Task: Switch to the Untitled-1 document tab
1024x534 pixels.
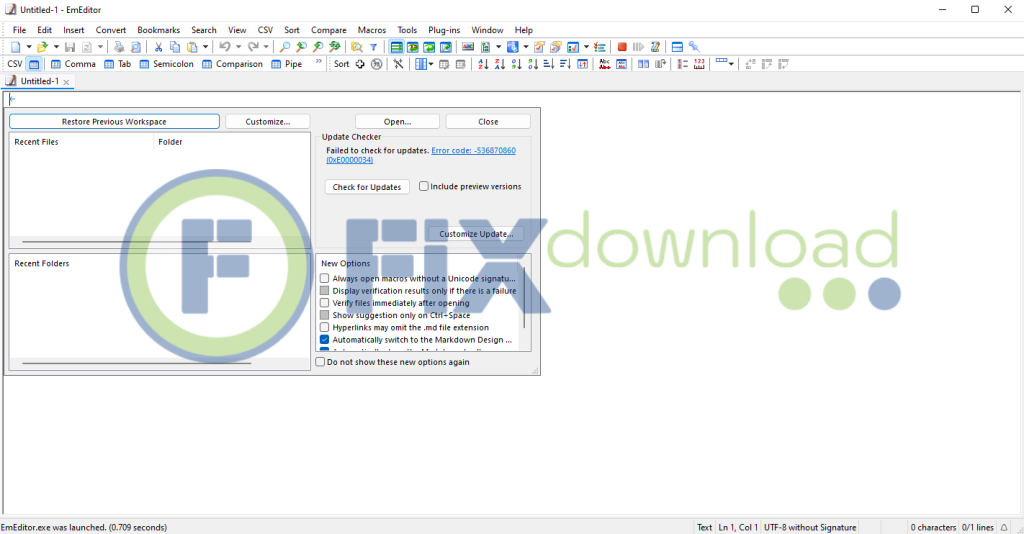Action: (x=39, y=81)
